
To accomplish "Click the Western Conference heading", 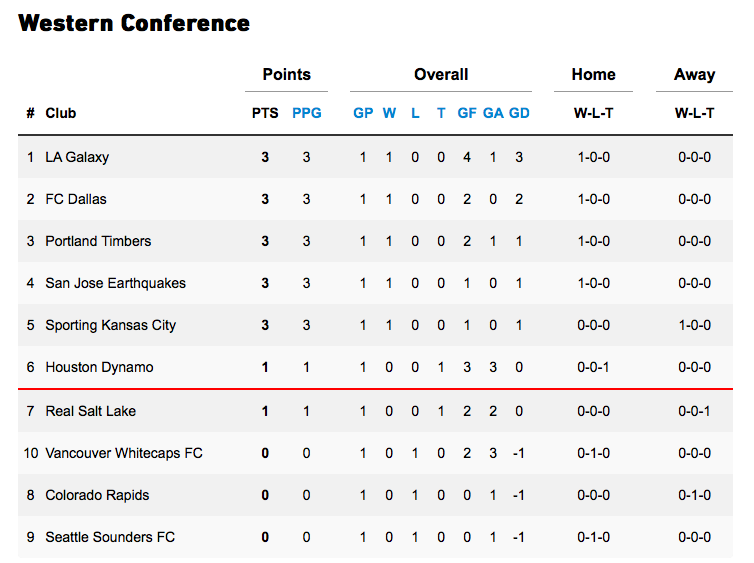I will (x=134, y=23).
